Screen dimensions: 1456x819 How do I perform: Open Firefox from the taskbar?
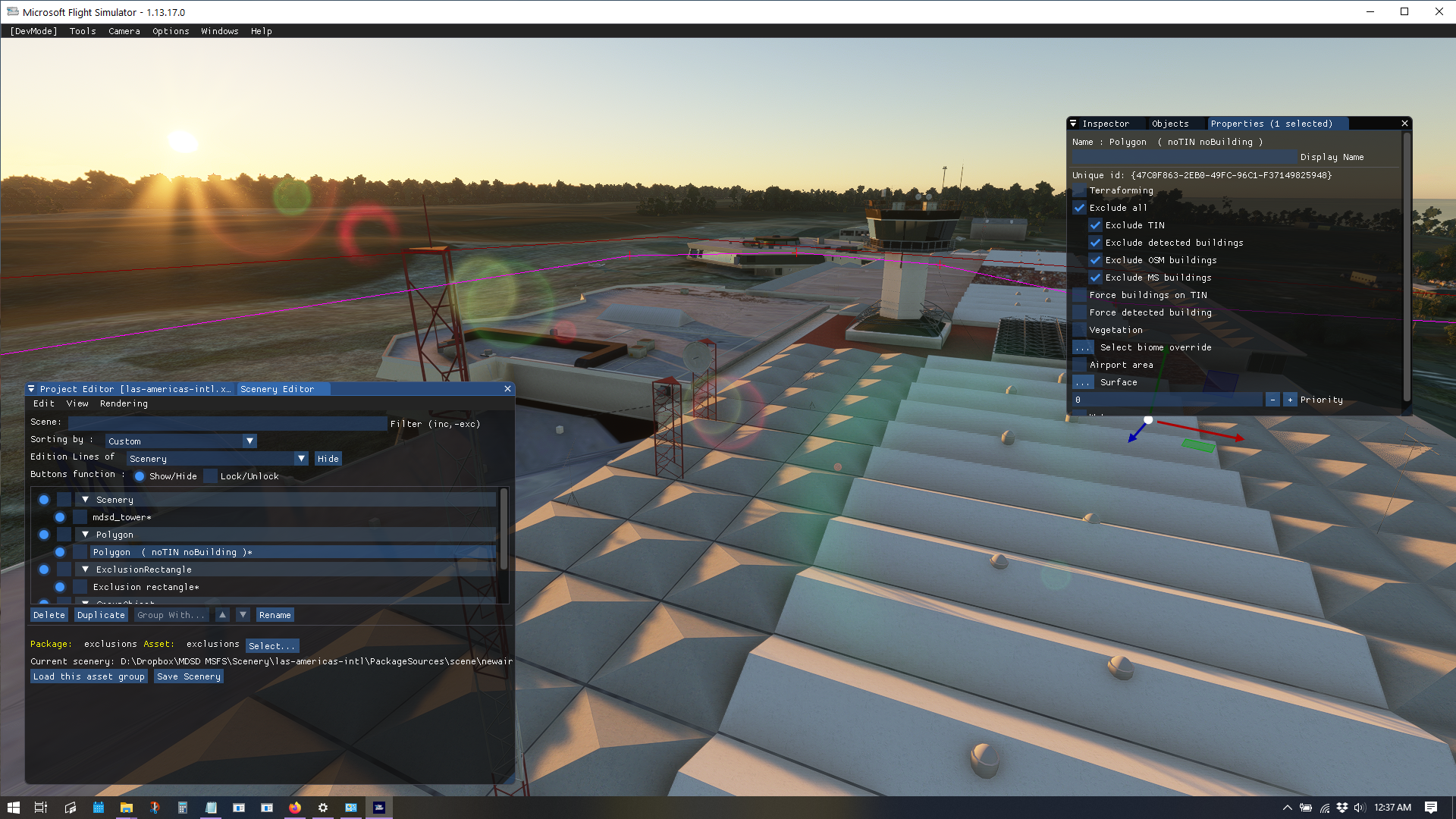click(295, 808)
